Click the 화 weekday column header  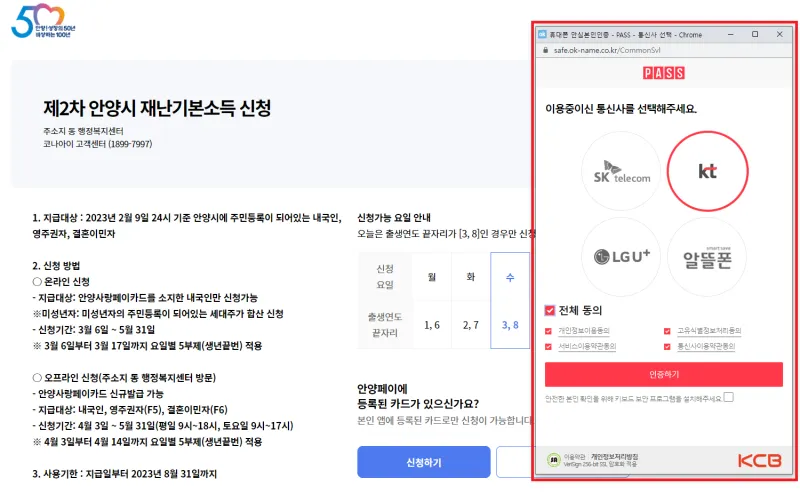[470, 277]
